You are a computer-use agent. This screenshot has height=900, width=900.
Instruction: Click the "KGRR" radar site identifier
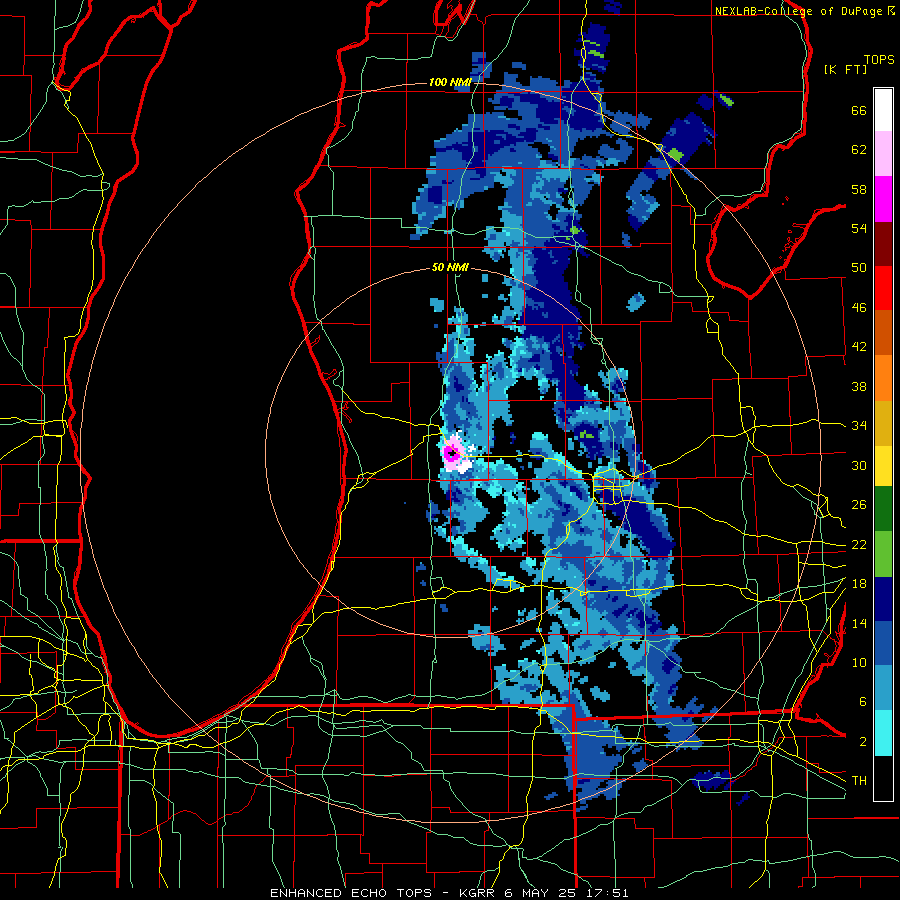(x=476, y=893)
